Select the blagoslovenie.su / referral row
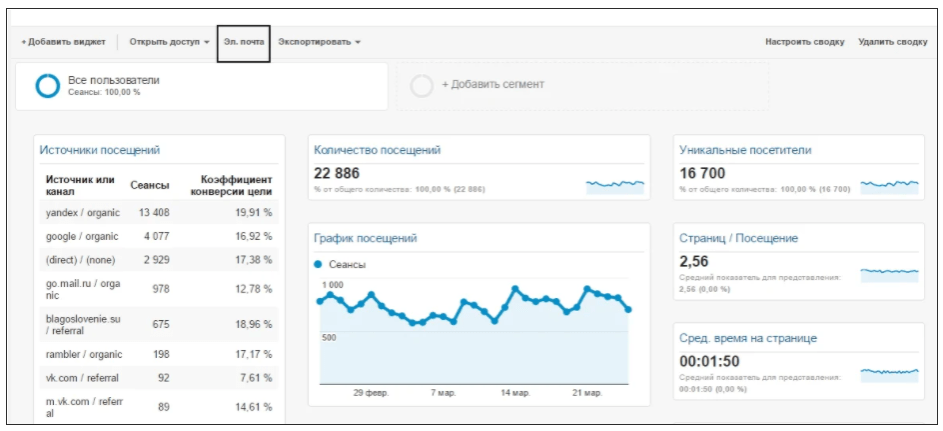The width and height of the screenshot is (943, 431). point(158,325)
